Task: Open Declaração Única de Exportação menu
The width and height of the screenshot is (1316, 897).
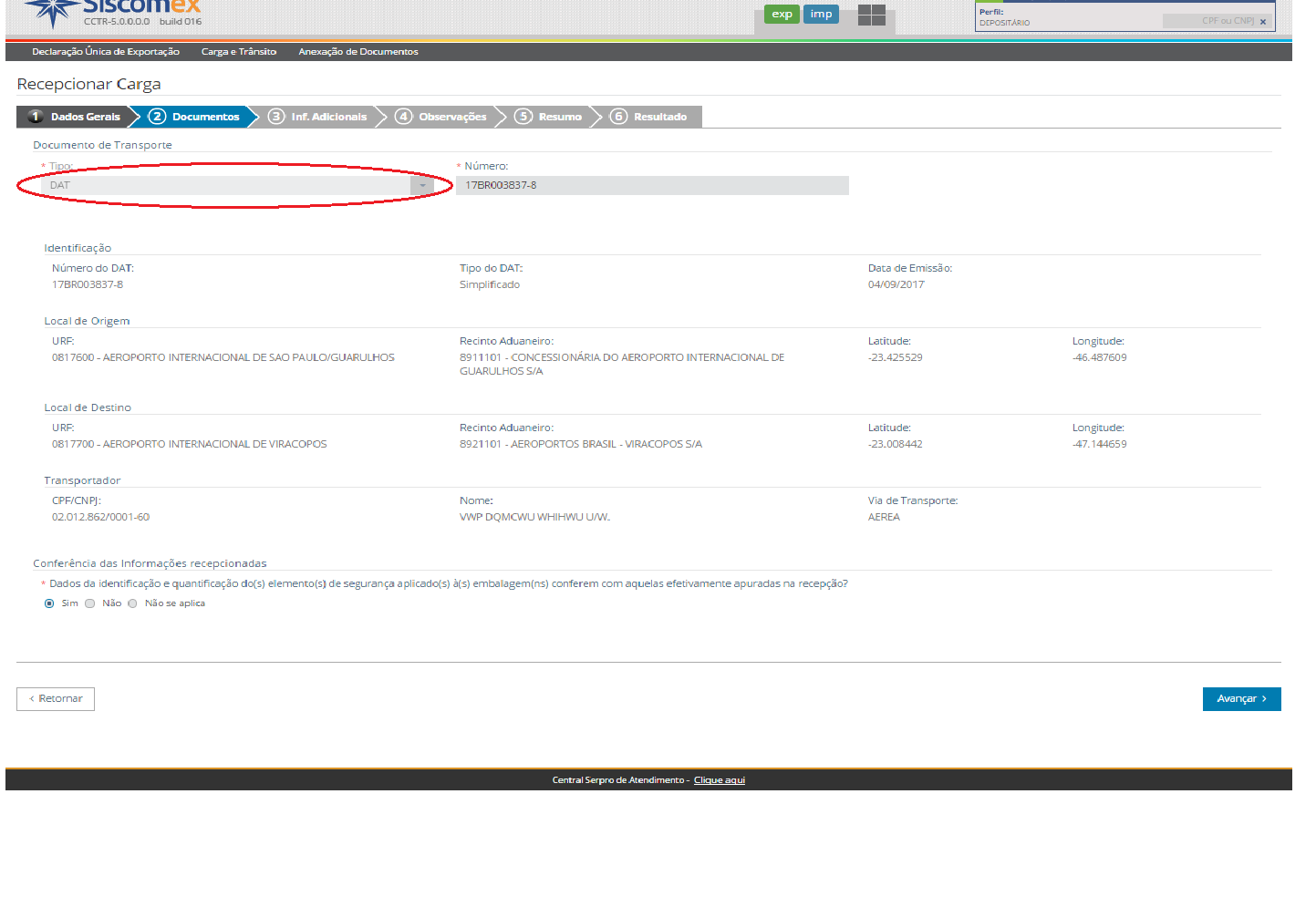Action: click(106, 52)
